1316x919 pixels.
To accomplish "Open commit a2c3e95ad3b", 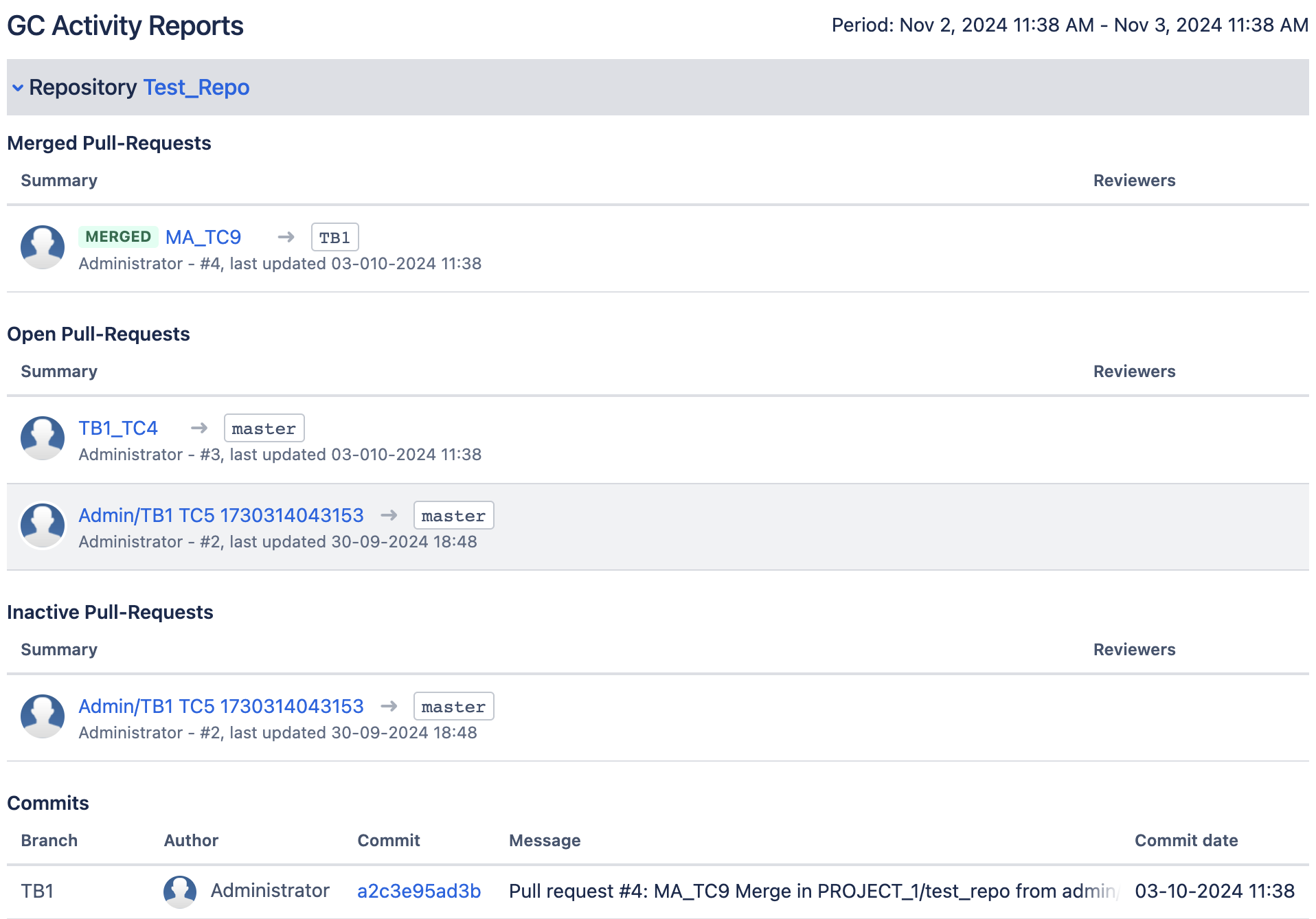I will coord(418,892).
